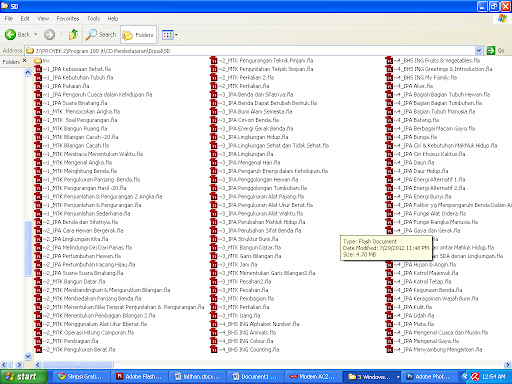Close the Folders side pane
The width and height of the screenshot is (512, 384).
point(24,61)
